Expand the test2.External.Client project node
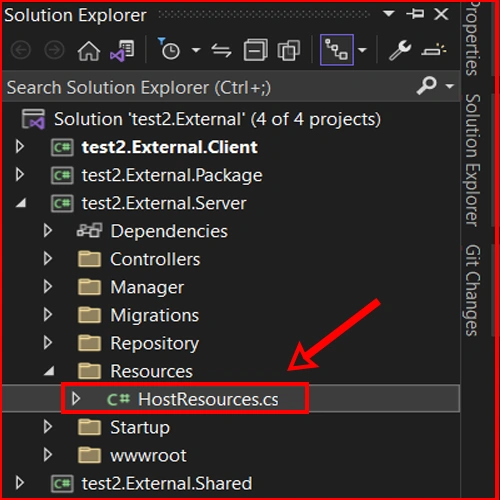Viewport: 500px width, 500px height. click(x=20, y=146)
